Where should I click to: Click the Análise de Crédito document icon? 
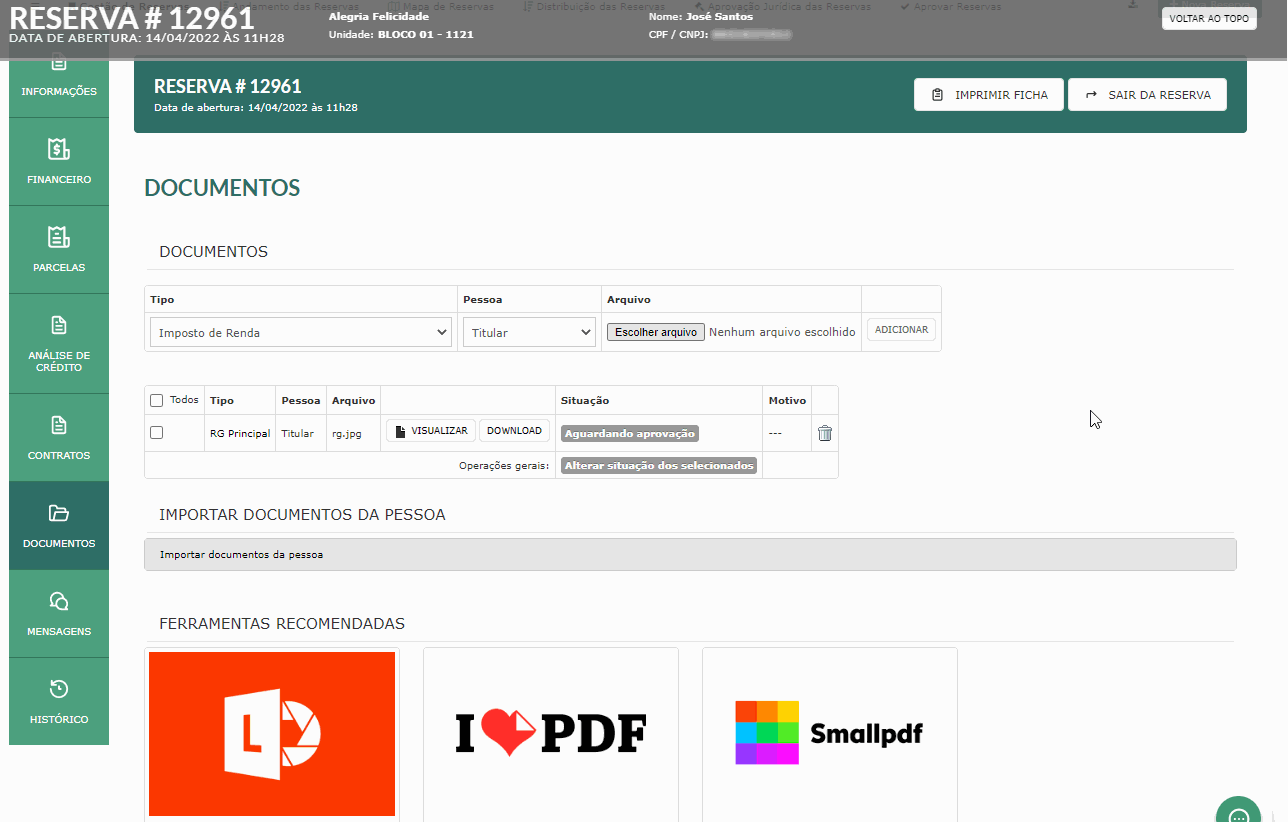coord(59,325)
